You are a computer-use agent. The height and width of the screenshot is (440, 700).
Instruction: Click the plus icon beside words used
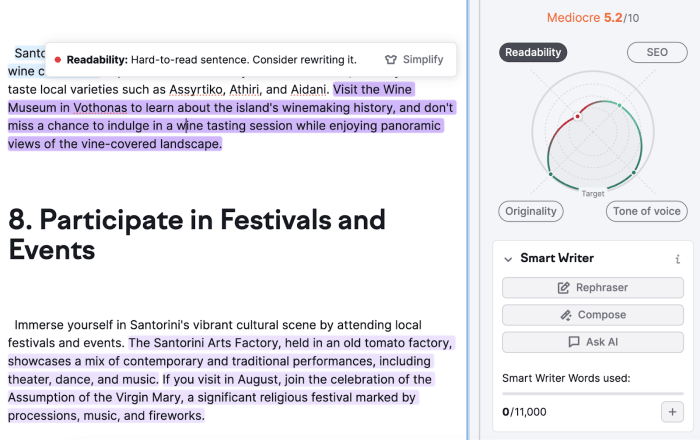(x=672, y=411)
